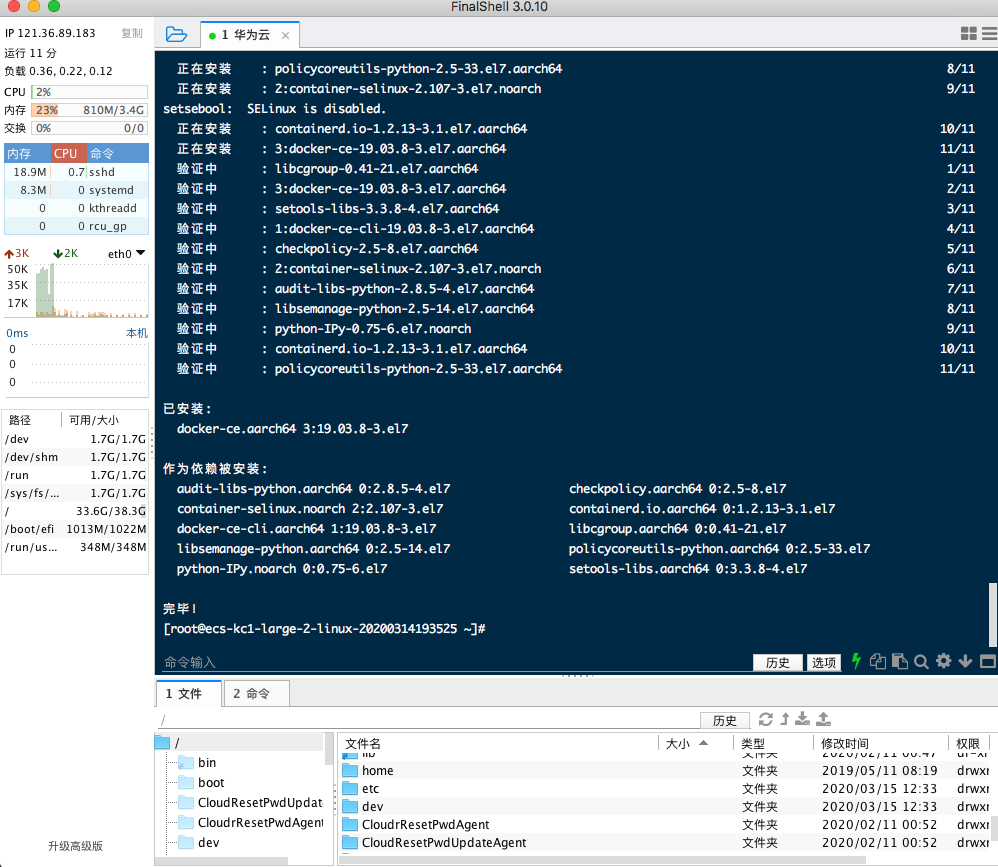Image resolution: width=998 pixels, height=867 pixels.
Task: Select systemd process row
Action: point(76,190)
